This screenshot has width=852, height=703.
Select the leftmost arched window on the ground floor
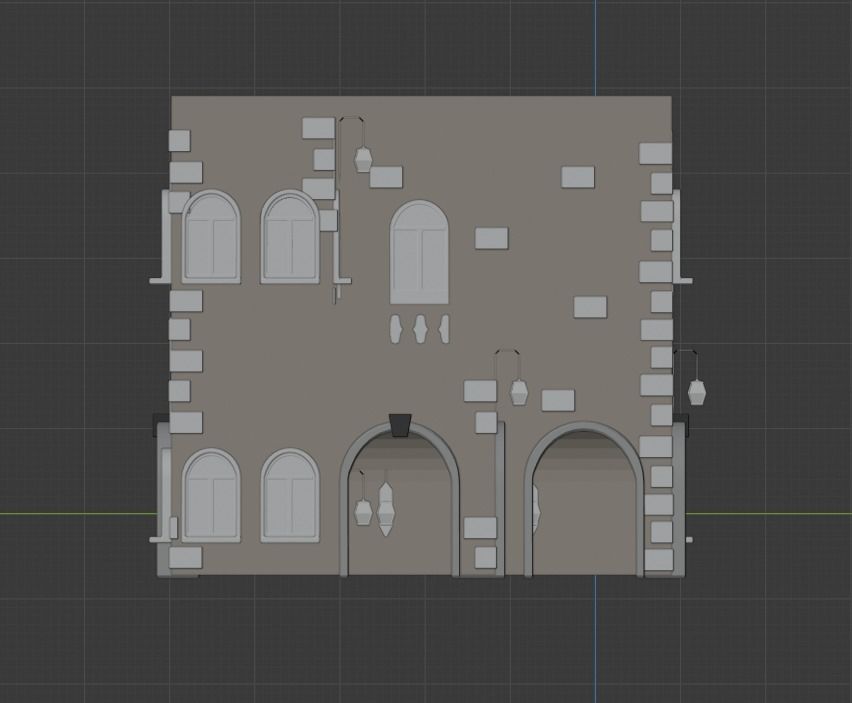211,495
